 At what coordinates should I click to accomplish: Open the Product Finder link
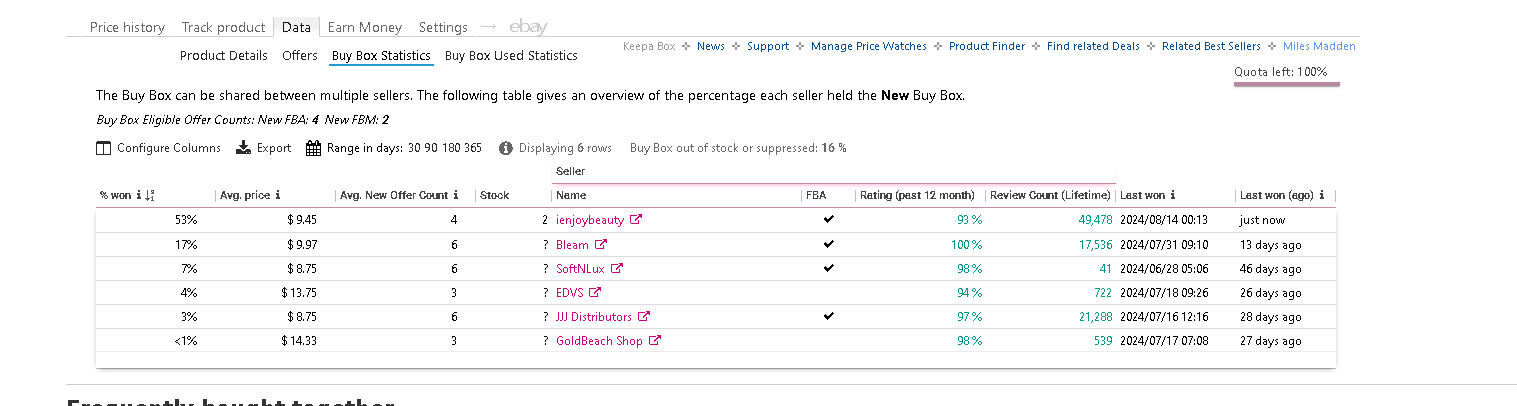(x=987, y=46)
